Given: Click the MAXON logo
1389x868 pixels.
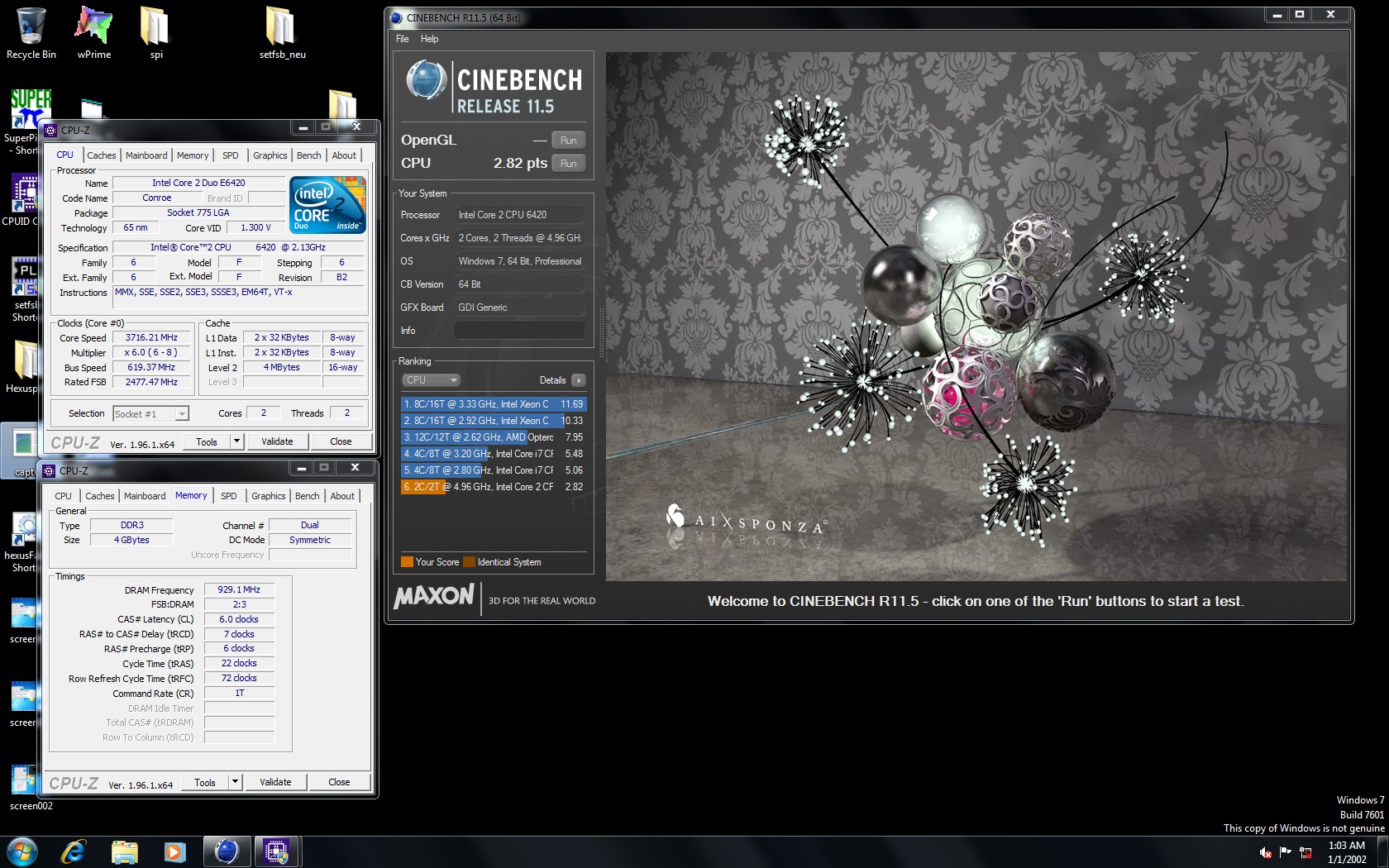Looking at the screenshot, I should (434, 596).
